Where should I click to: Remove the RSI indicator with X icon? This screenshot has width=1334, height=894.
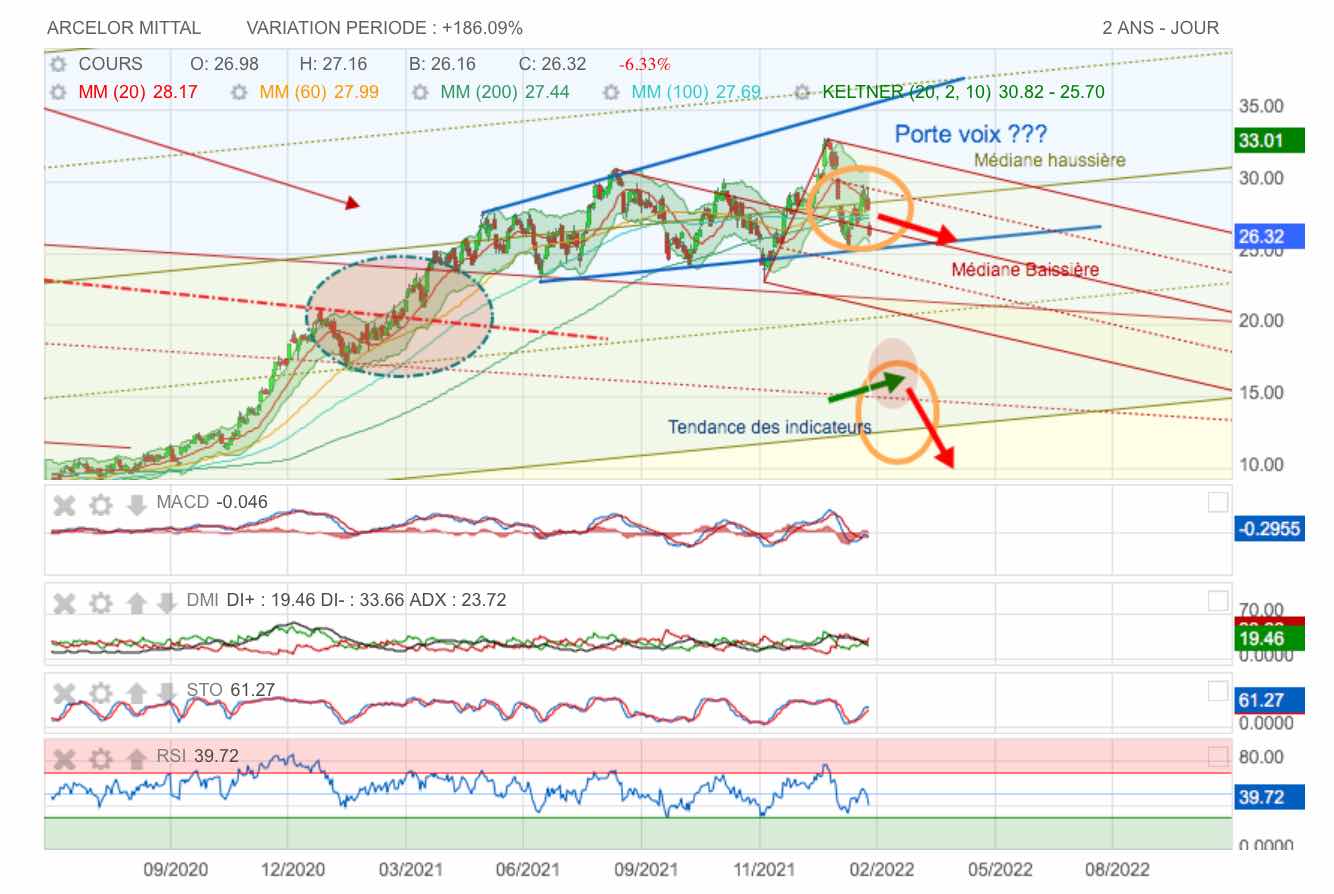tap(64, 758)
